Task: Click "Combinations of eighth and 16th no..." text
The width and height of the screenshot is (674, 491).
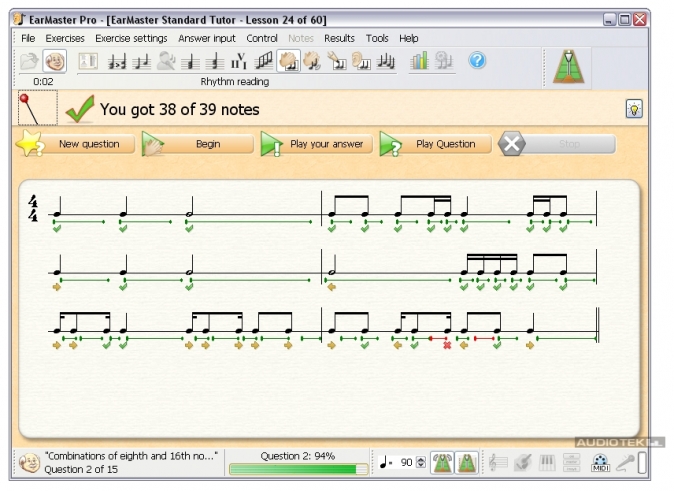Action: click(131, 456)
